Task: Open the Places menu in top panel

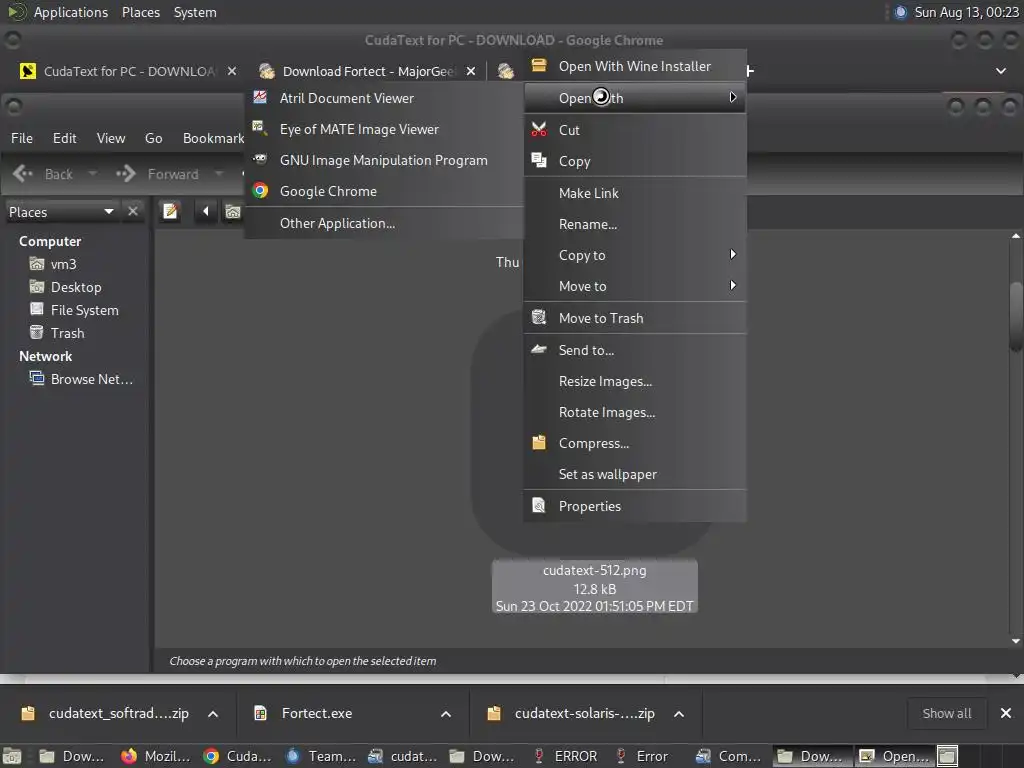Action: [140, 12]
